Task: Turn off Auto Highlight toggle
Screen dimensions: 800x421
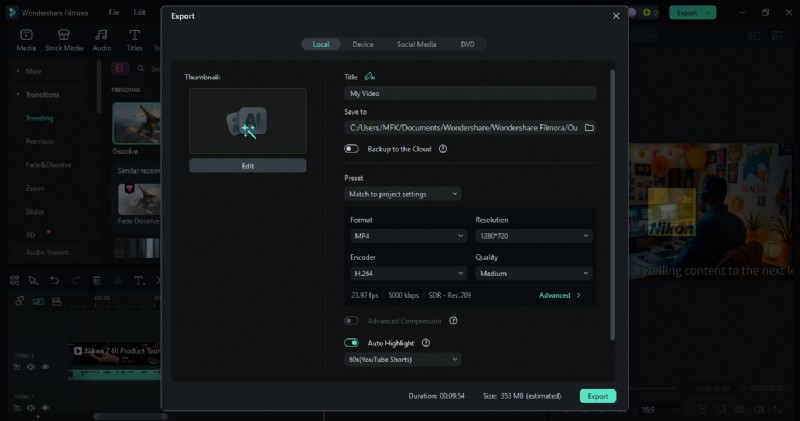Action: (351, 343)
